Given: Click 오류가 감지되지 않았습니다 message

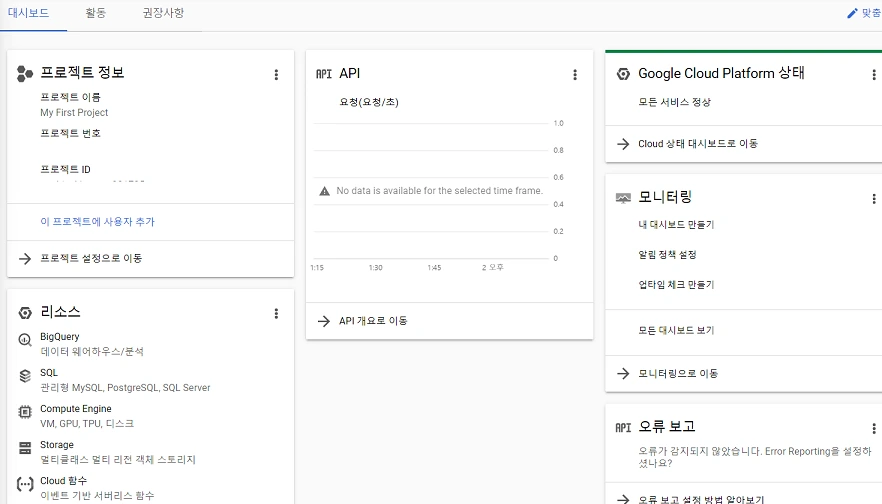Looking at the screenshot, I should click(755, 457).
